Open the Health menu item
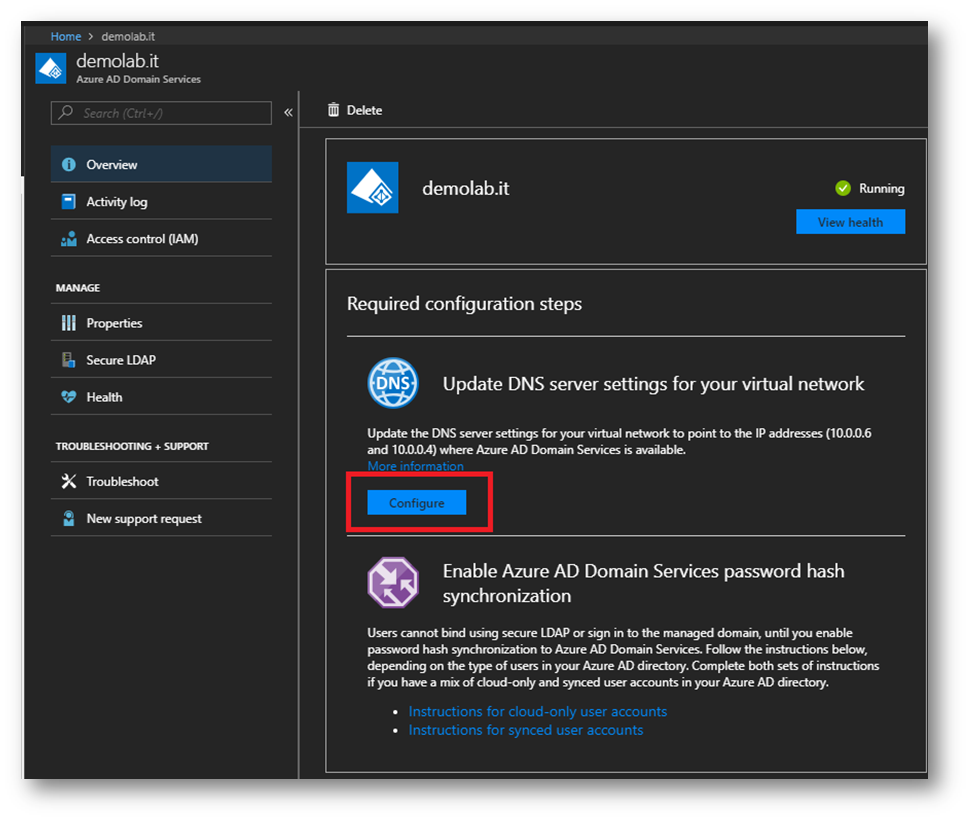Viewport: 970px width, 821px height. click(161, 397)
